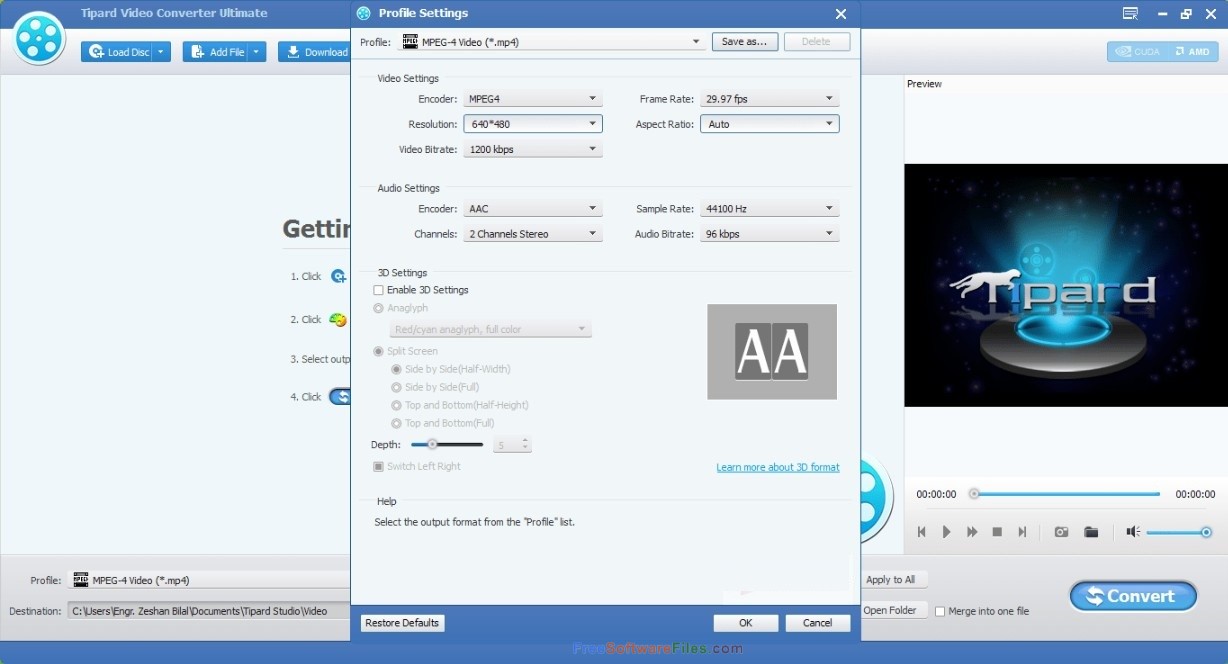Click the Save as... button
This screenshot has height=664, width=1228.
click(x=745, y=42)
